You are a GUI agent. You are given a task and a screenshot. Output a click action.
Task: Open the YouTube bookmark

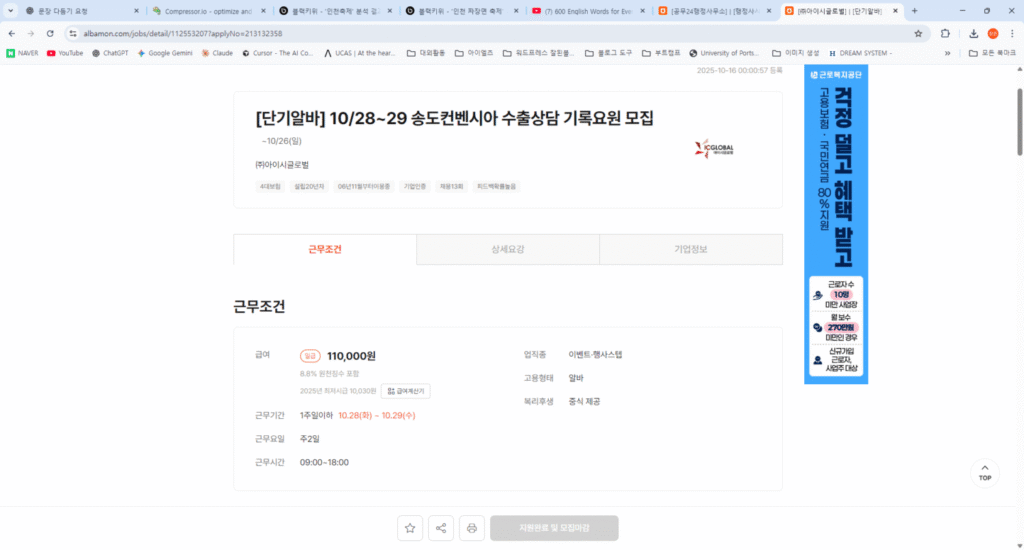point(65,53)
